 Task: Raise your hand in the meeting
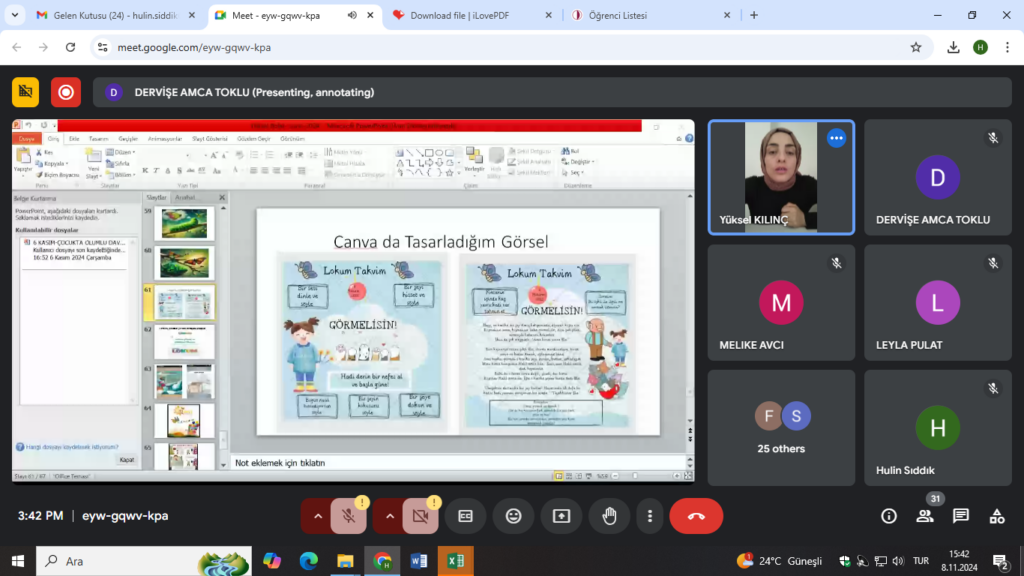(609, 516)
